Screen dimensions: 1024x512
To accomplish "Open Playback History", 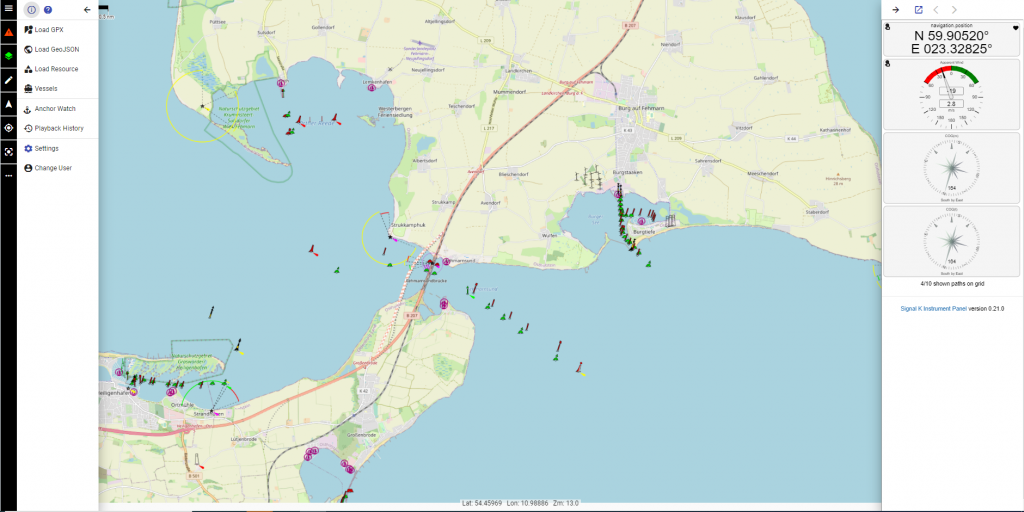I will [x=58, y=128].
